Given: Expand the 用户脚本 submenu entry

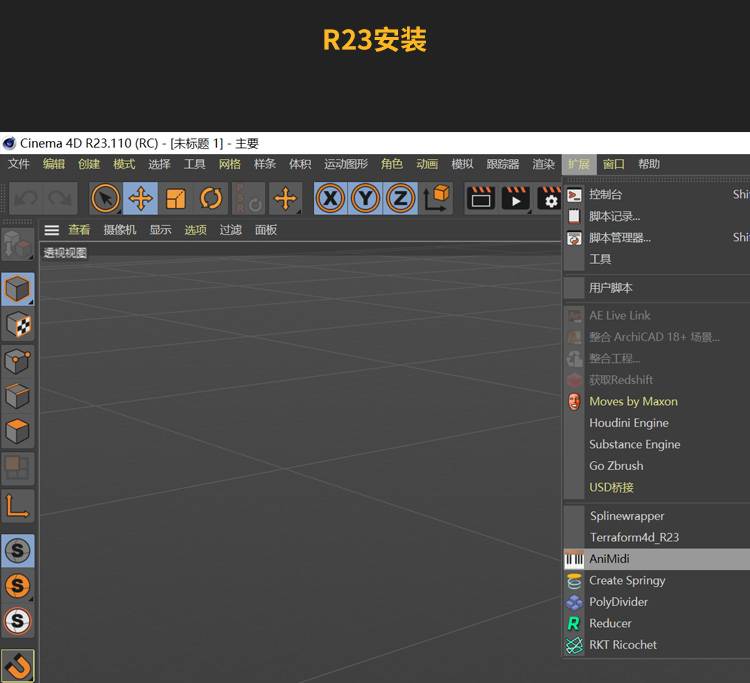Looking at the screenshot, I should (x=657, y=288).
